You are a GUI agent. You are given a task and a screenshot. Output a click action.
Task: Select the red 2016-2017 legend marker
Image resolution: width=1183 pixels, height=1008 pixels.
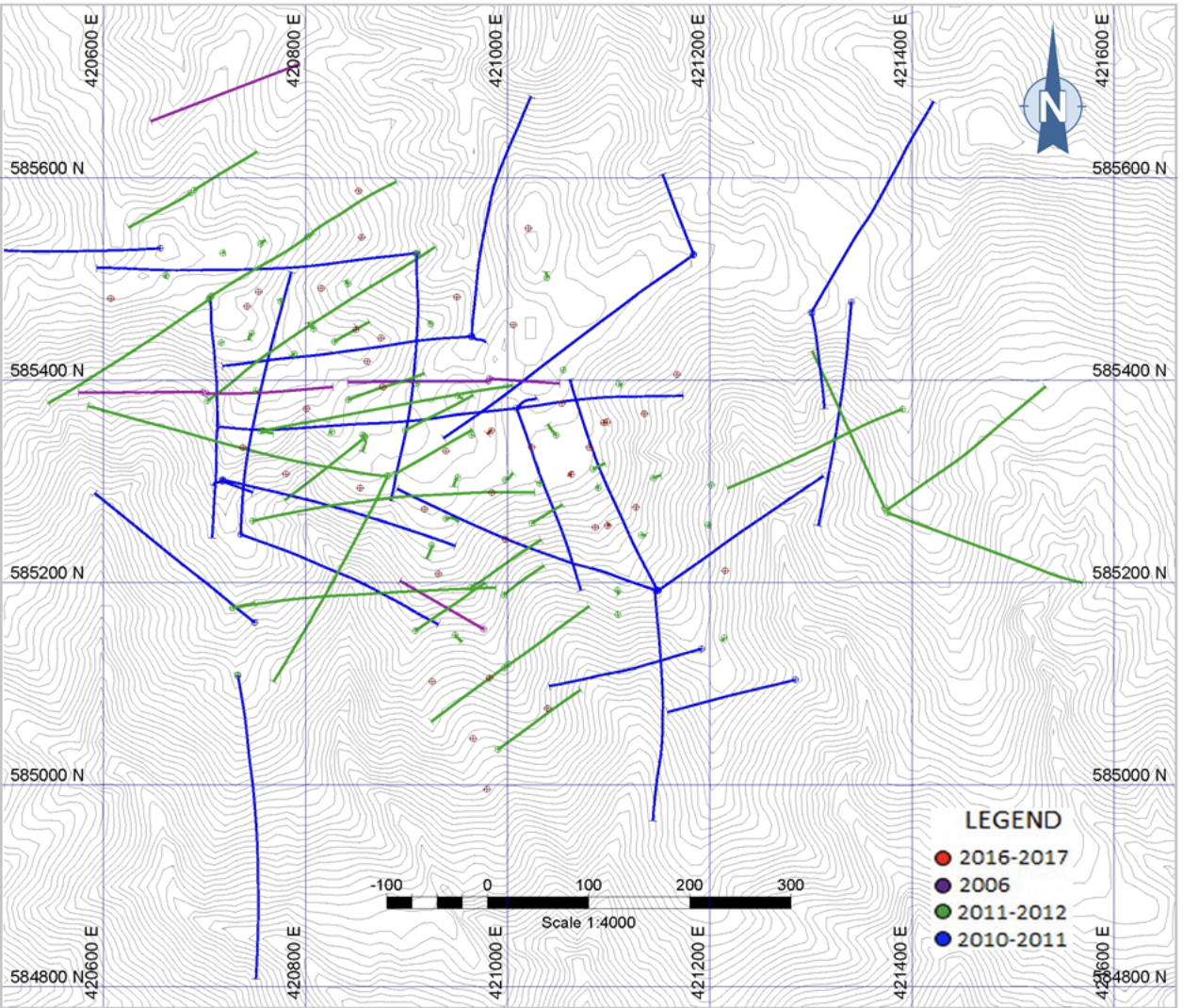(x=945, y=858)
